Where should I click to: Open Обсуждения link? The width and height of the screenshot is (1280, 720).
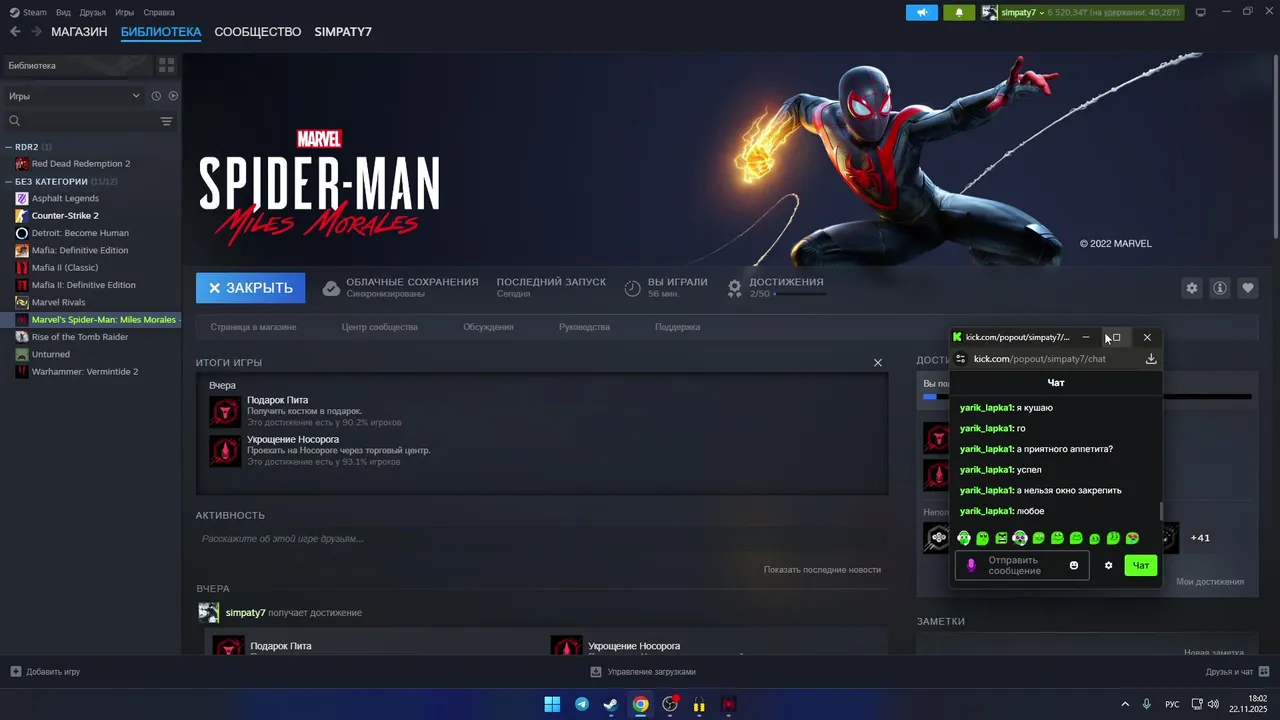click(488, 327)
